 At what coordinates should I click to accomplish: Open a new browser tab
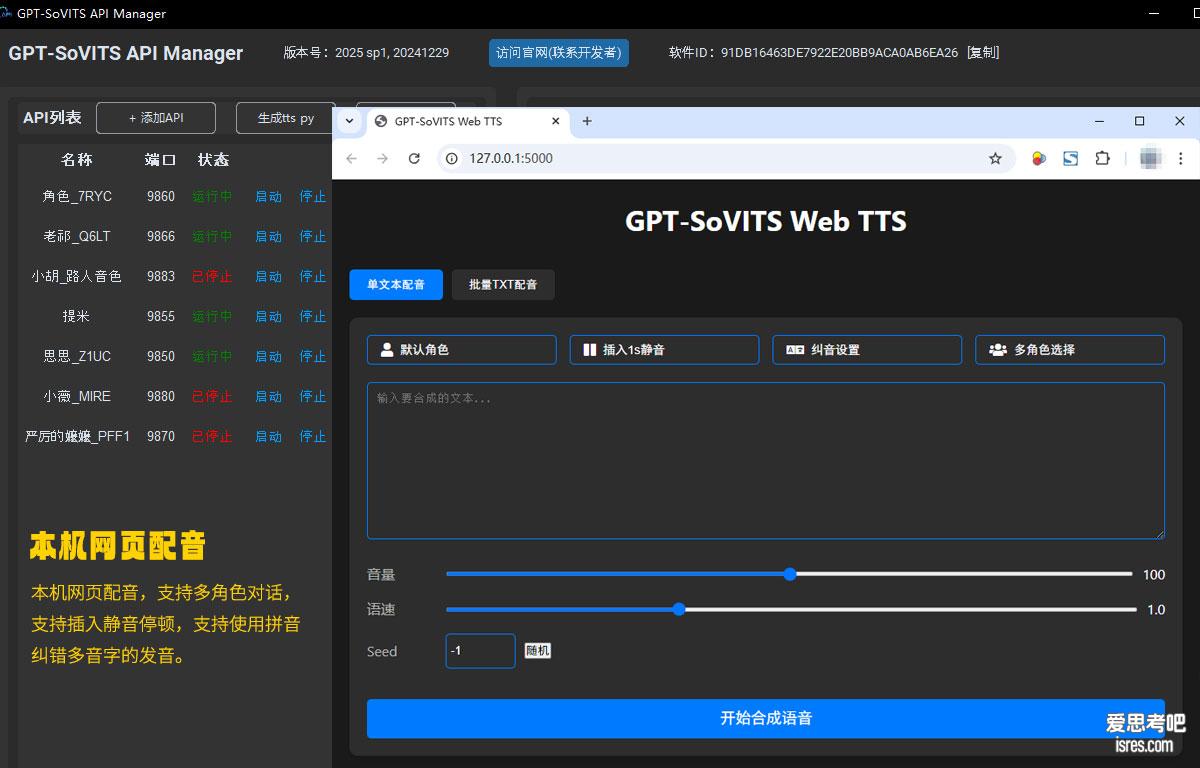[x=587, y=121]
